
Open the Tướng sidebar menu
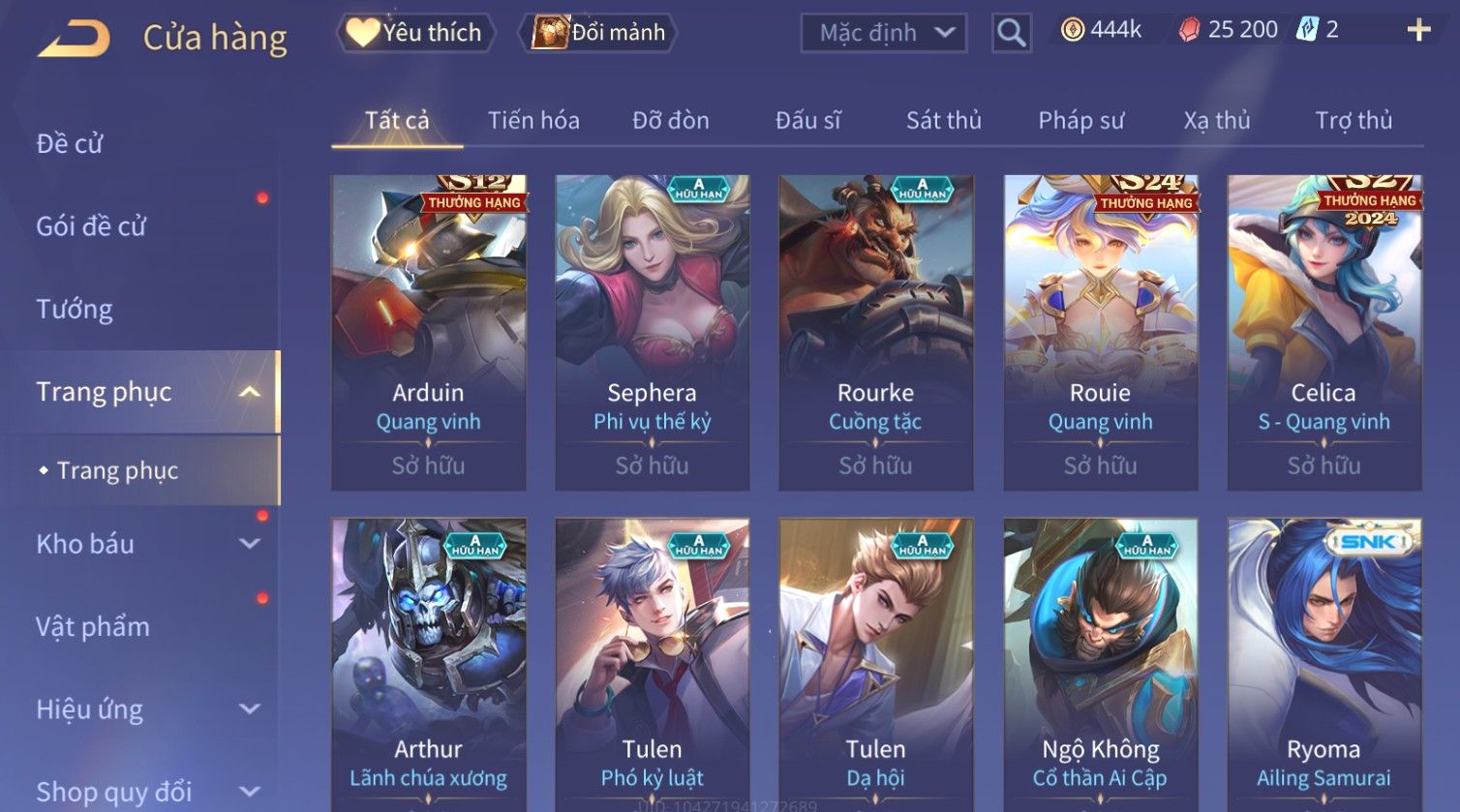(x=75, y=310)
